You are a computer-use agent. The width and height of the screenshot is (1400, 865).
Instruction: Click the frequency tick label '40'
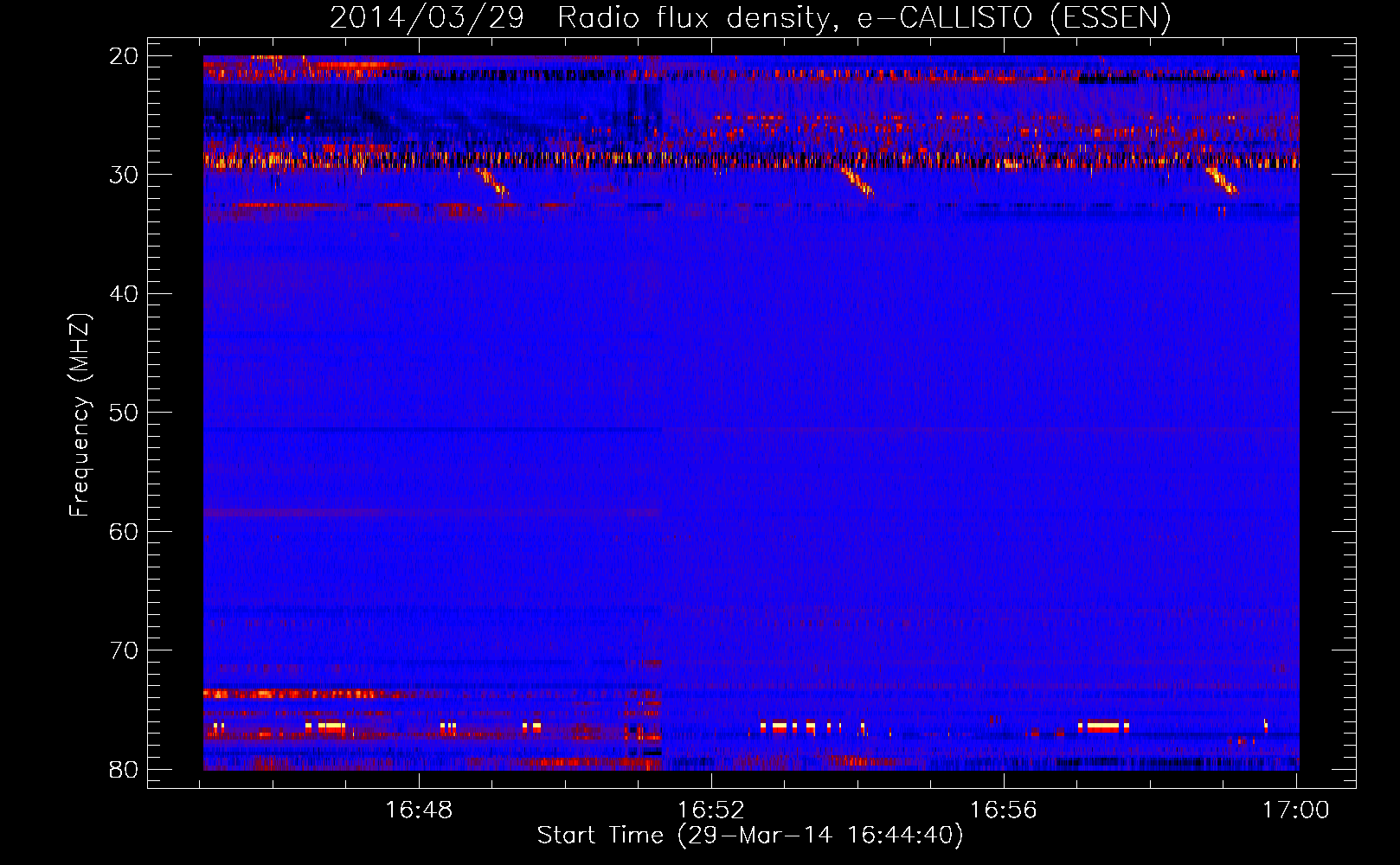(125, 294)
